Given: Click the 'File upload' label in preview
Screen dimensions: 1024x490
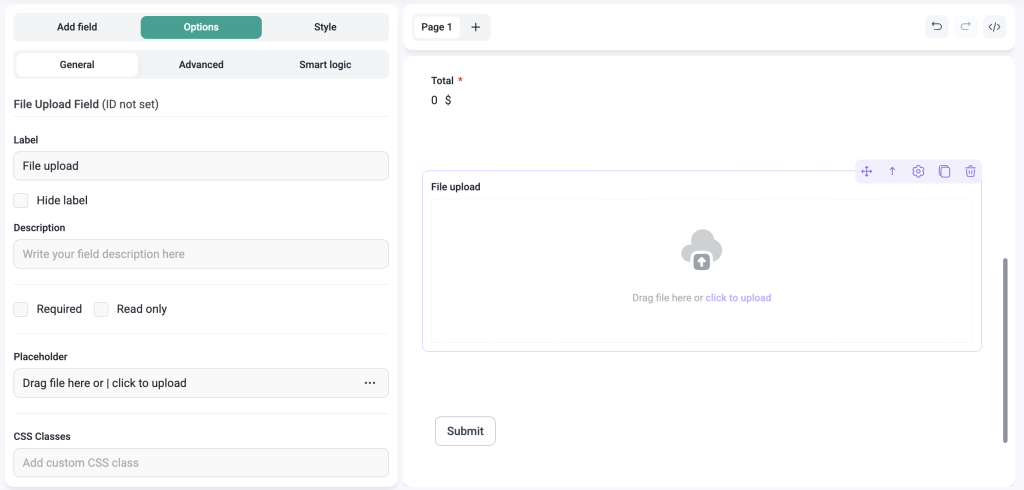Looking at the screenshot, I should pos(456,187).
